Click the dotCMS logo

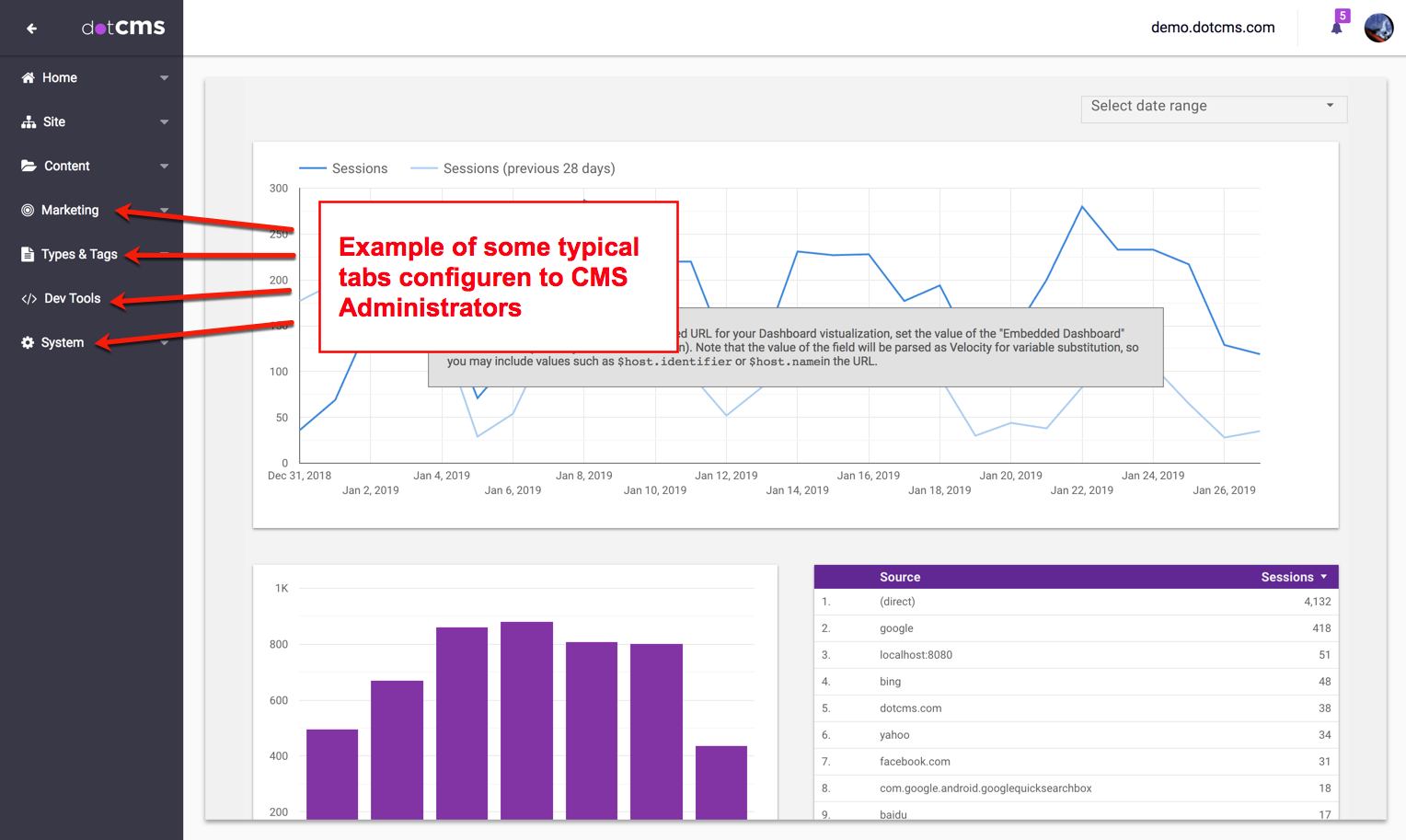tap(123, 28)
